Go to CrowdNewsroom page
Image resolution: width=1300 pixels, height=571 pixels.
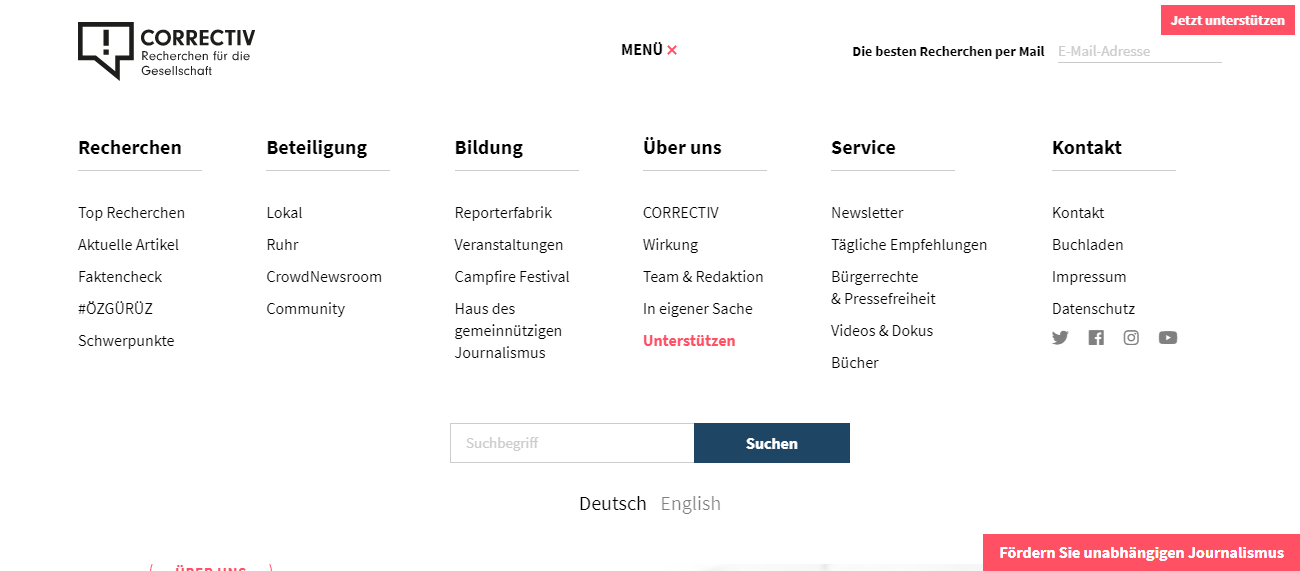coord(324,277)
